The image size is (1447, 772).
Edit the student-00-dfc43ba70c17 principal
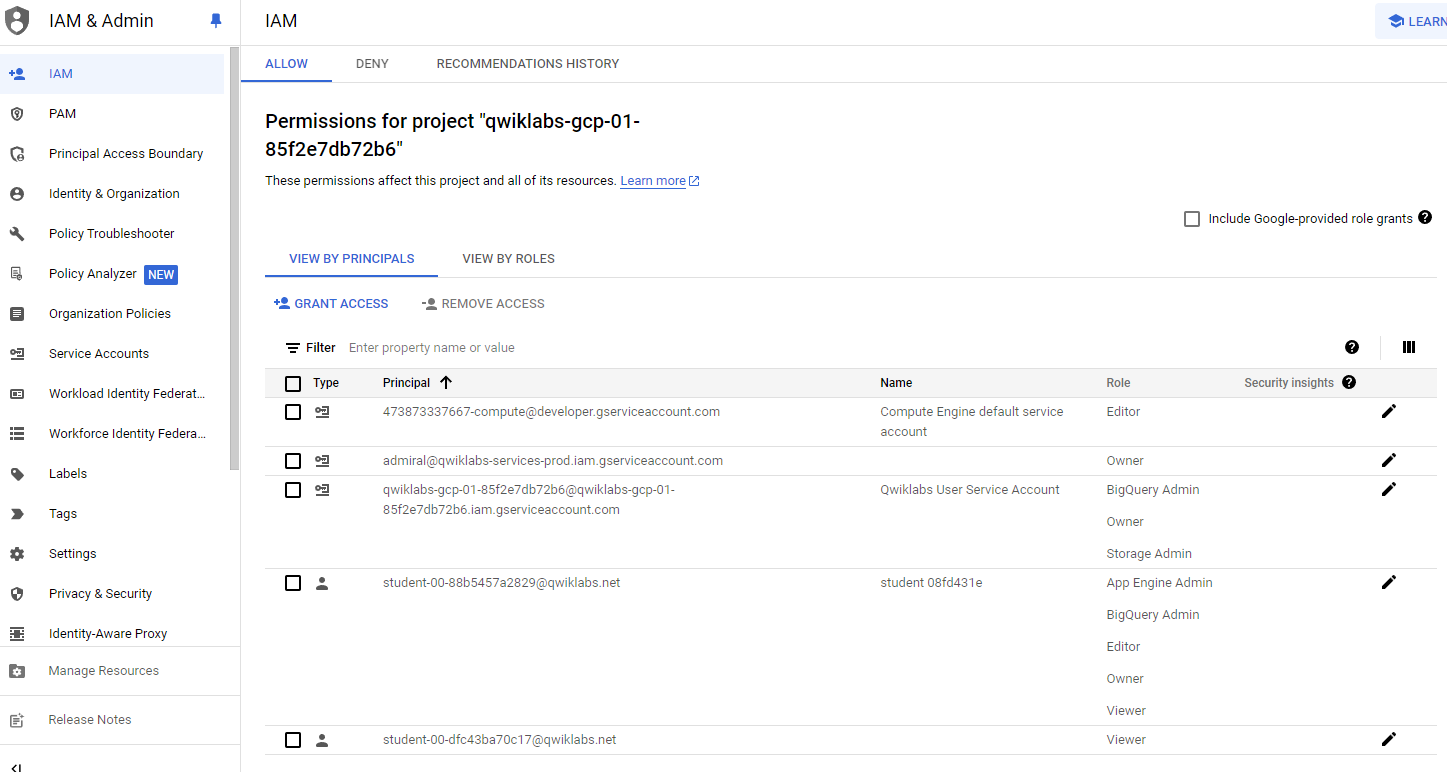pos(1388,739)
